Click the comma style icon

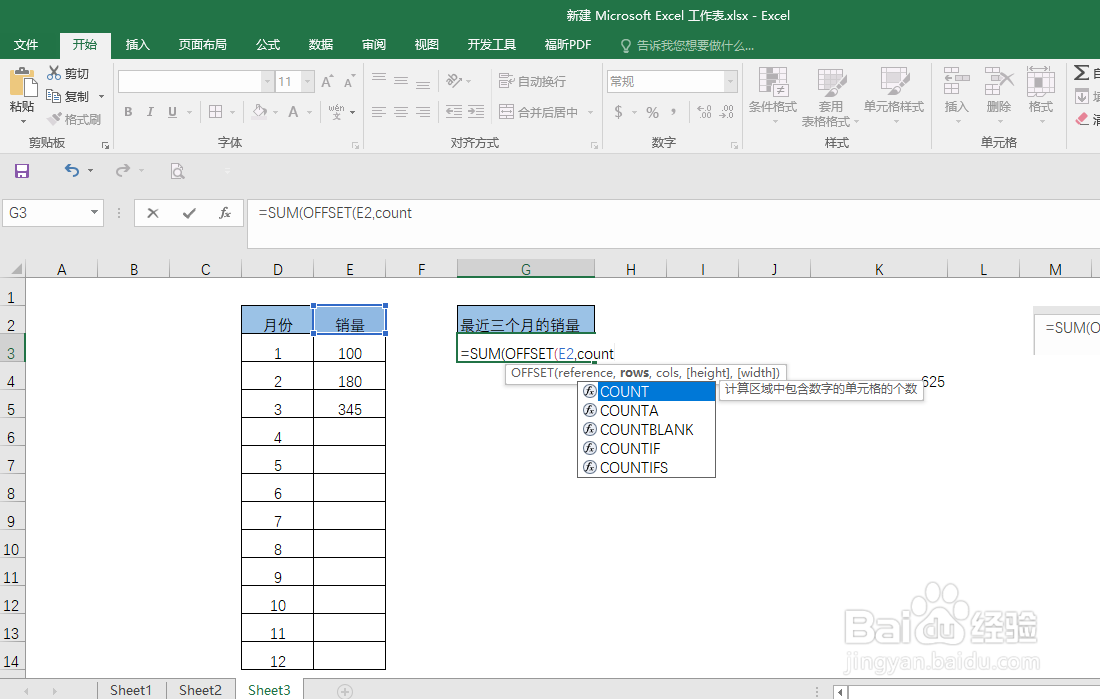(673, 112)
